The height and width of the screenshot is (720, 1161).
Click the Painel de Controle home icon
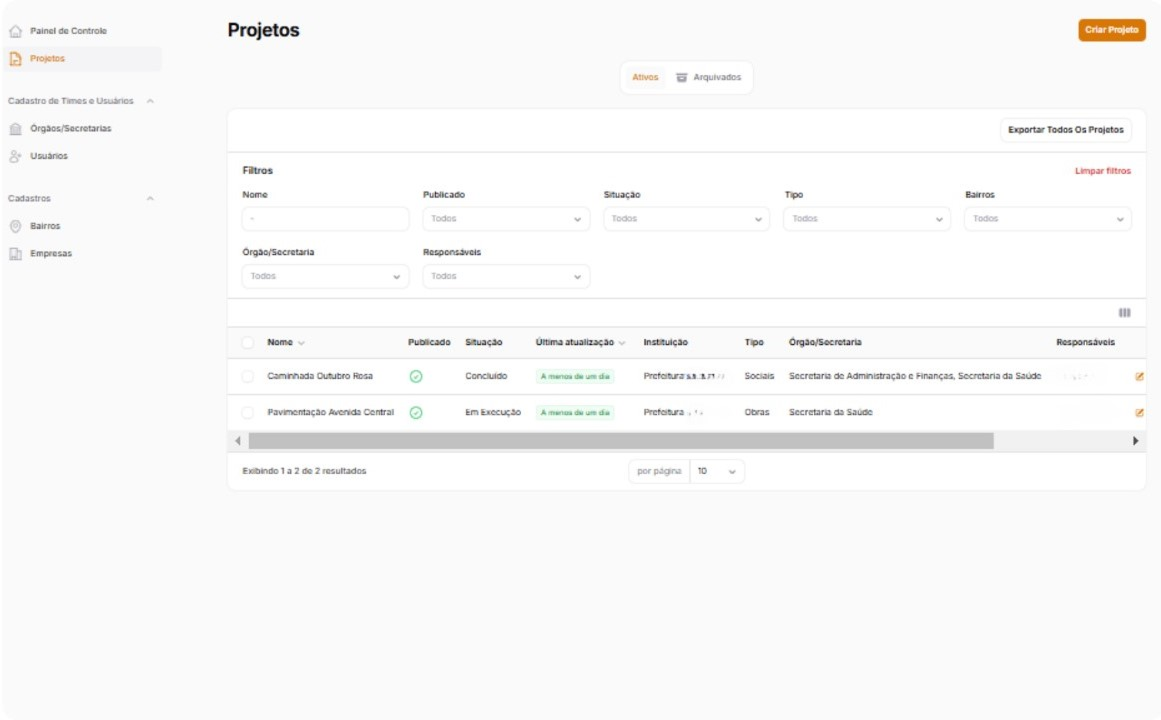pos(15,31)
